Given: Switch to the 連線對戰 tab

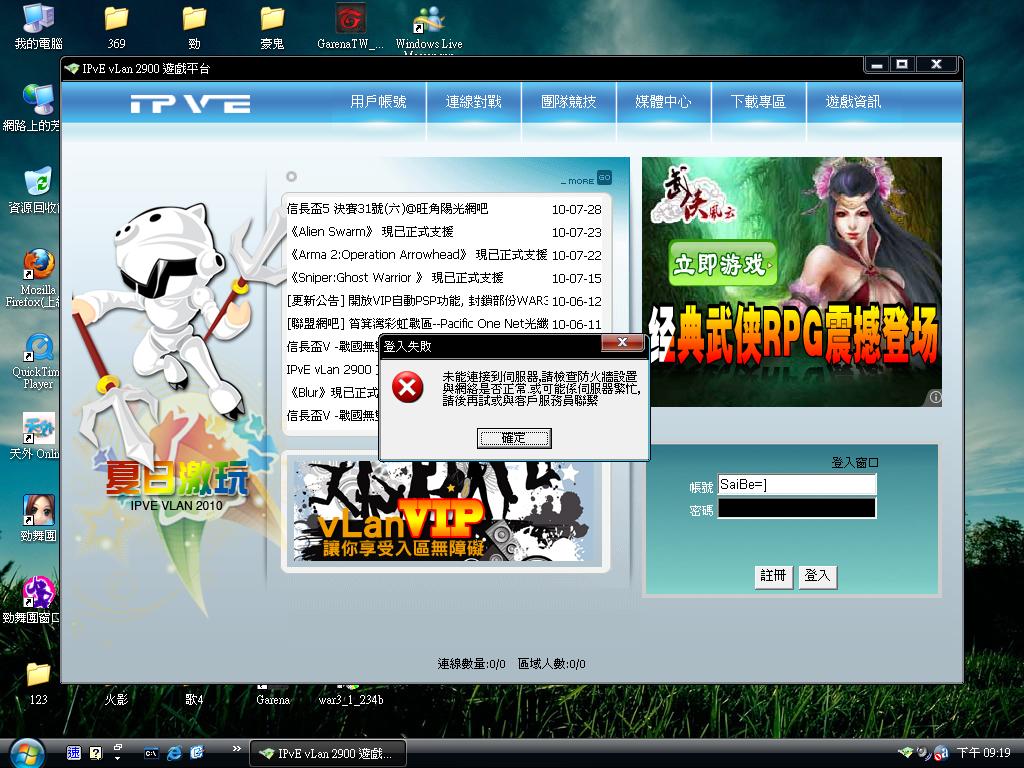Looking at the screenshot, I should tap(473, 102).
